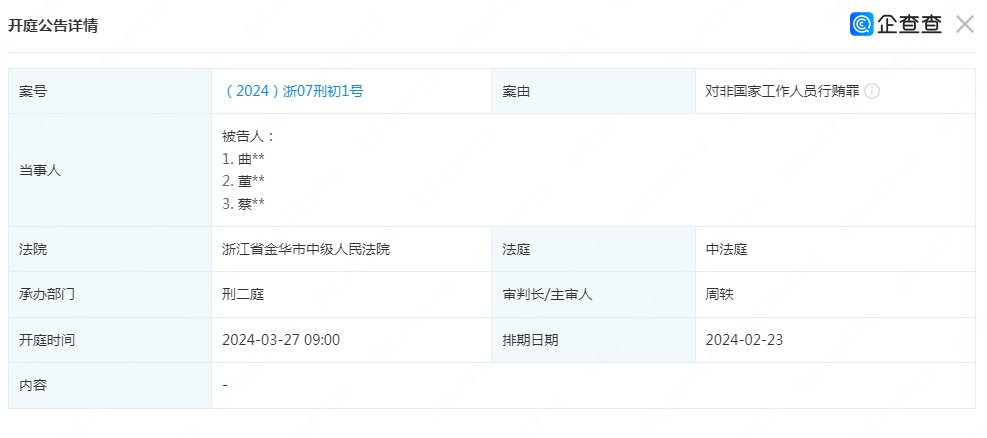Click the hearing time 2024-03-27 09:00
987x438 pixels.
pyautogui.click(x=281, y=340)
